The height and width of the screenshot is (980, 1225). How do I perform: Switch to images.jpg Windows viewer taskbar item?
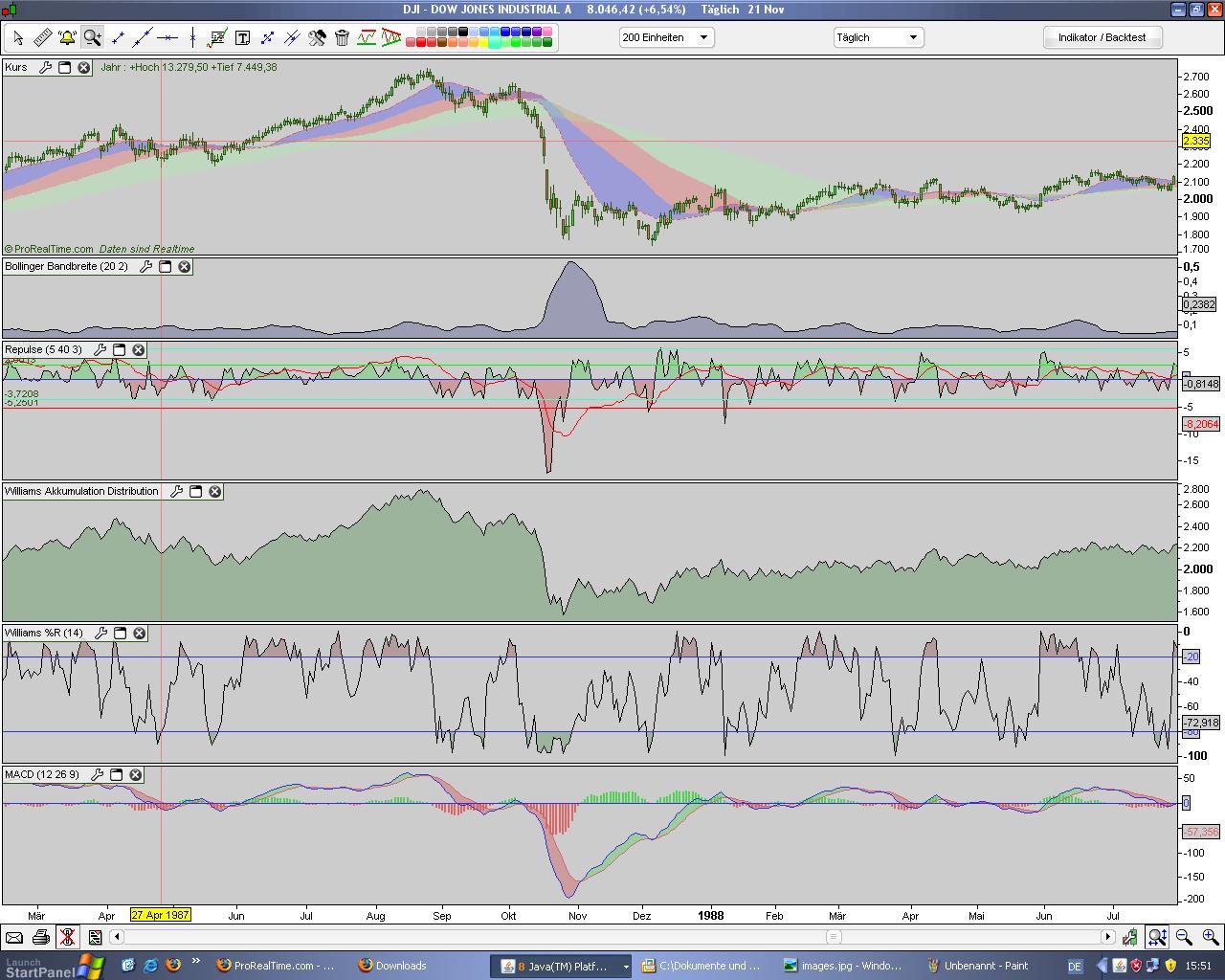(845, 966)
